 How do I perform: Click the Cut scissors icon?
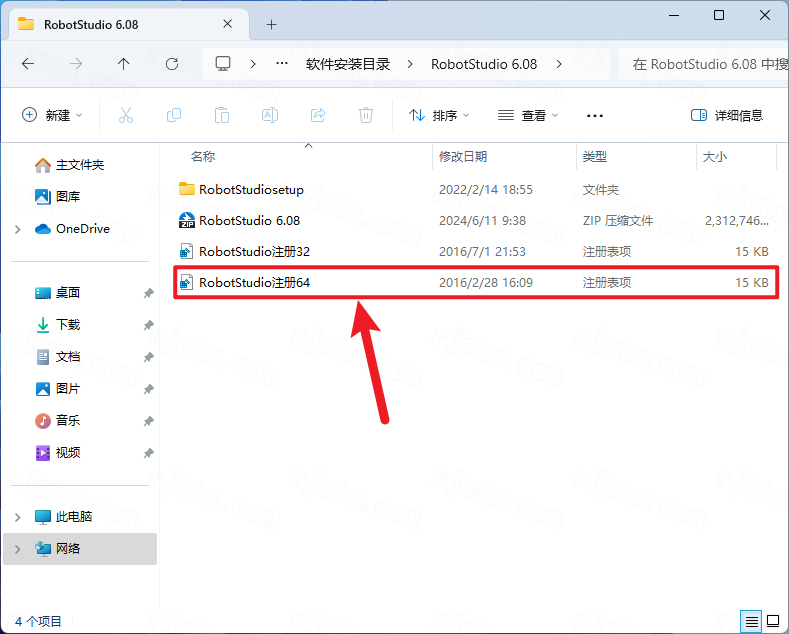(x=126, y=115)
